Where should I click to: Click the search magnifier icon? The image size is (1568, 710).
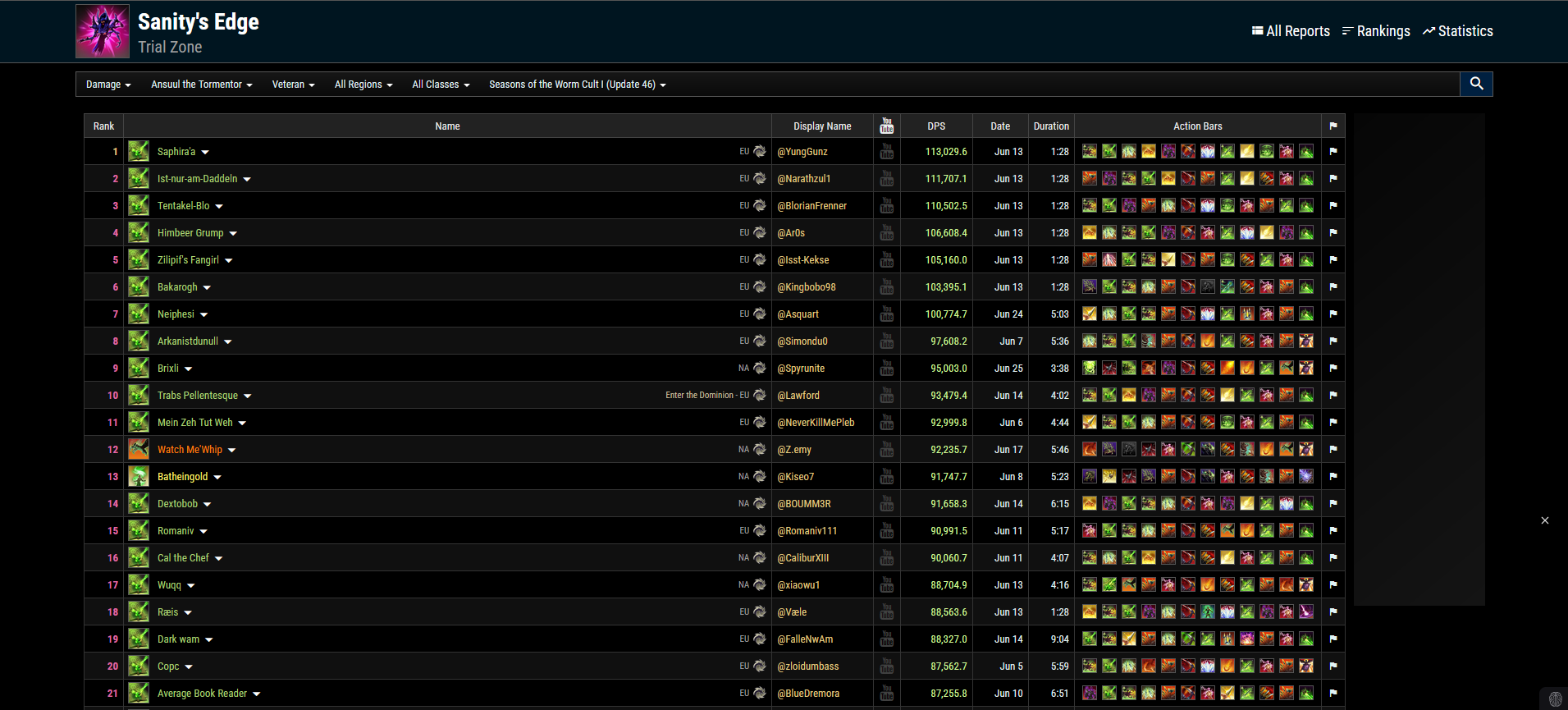[x=1476, y=84]
